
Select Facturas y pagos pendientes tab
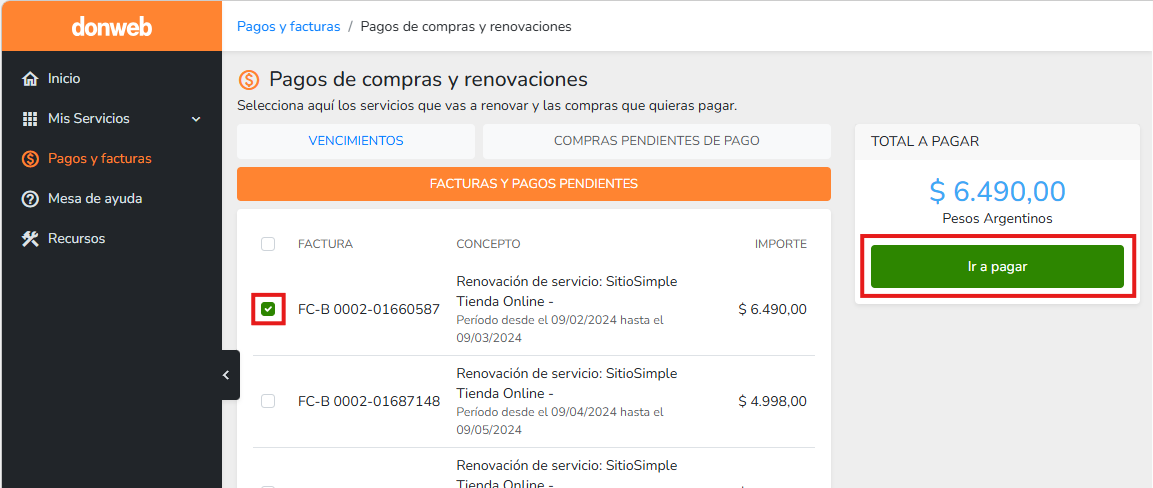tap(533, 184)
